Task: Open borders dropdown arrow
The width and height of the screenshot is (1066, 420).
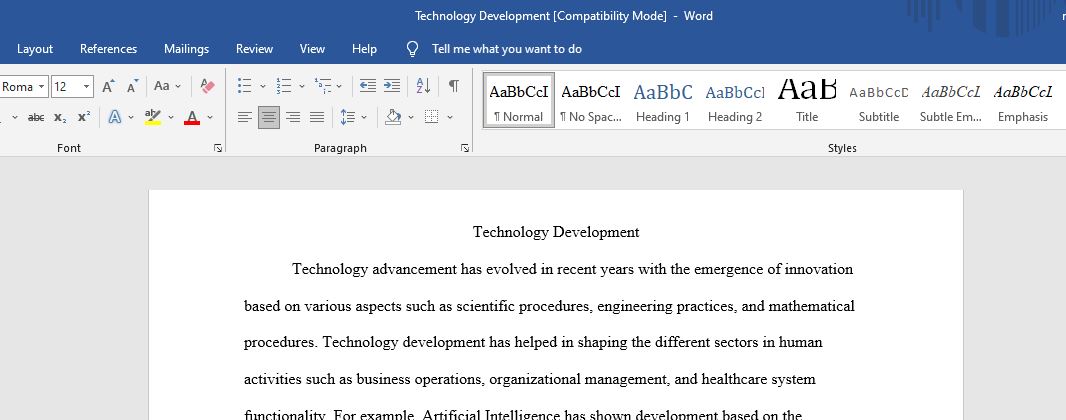Action: pos(450,118)
